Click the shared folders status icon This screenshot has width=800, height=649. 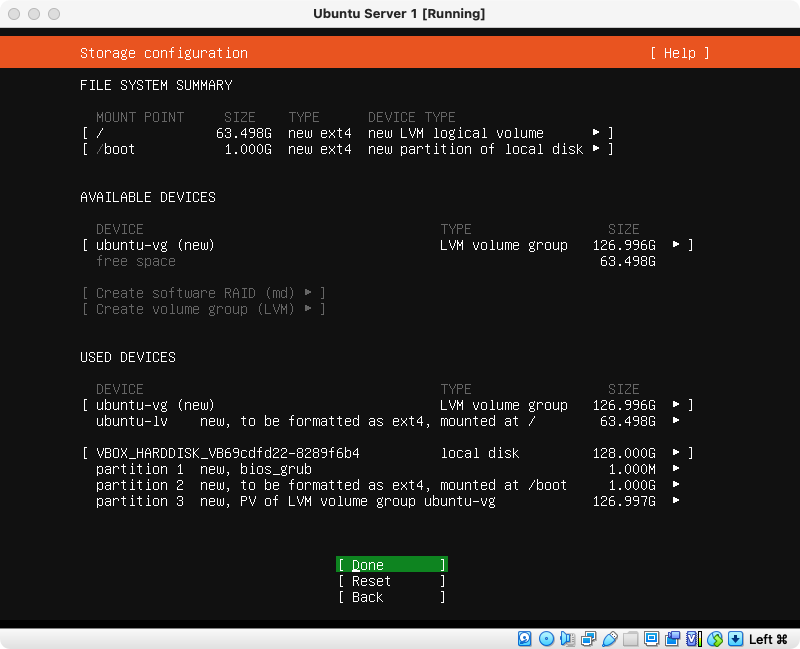(630, 639)
